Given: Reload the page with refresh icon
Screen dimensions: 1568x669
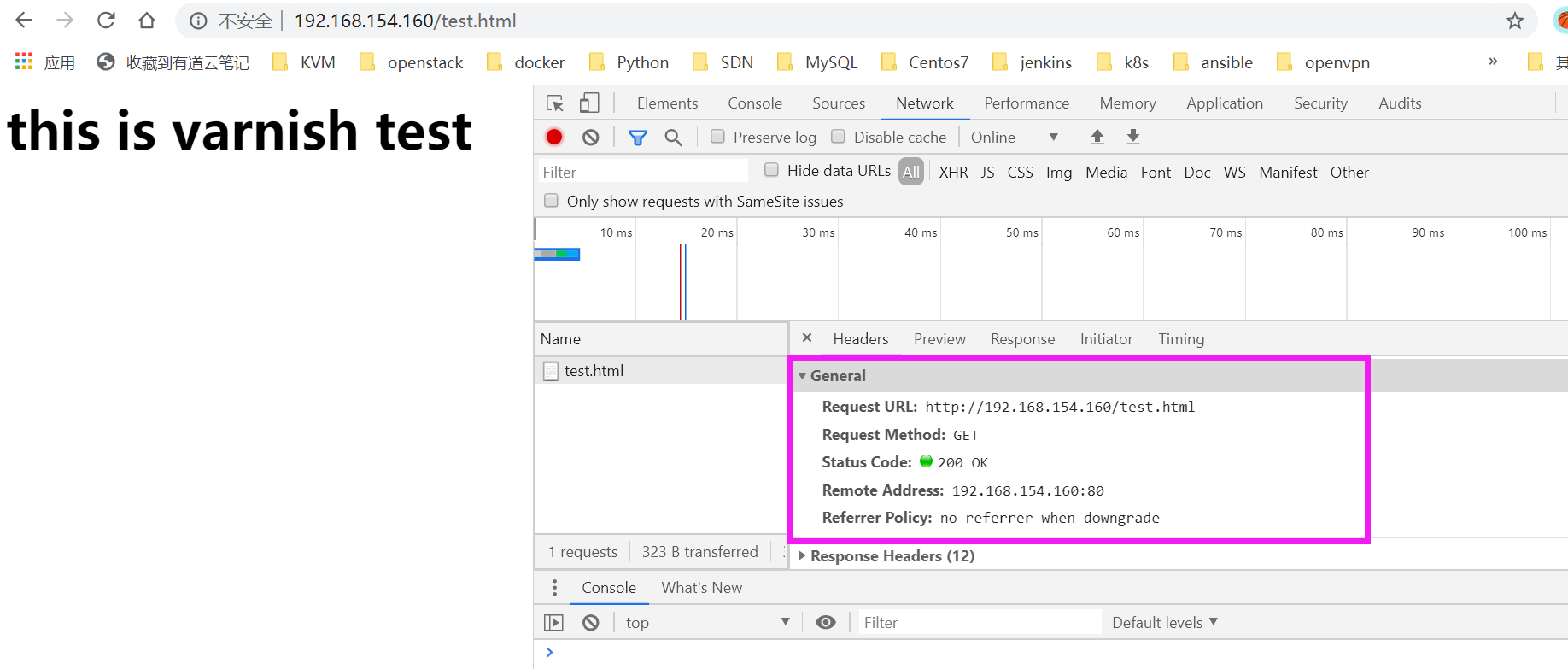Looking at the screenshot, I should click(106, 21).
